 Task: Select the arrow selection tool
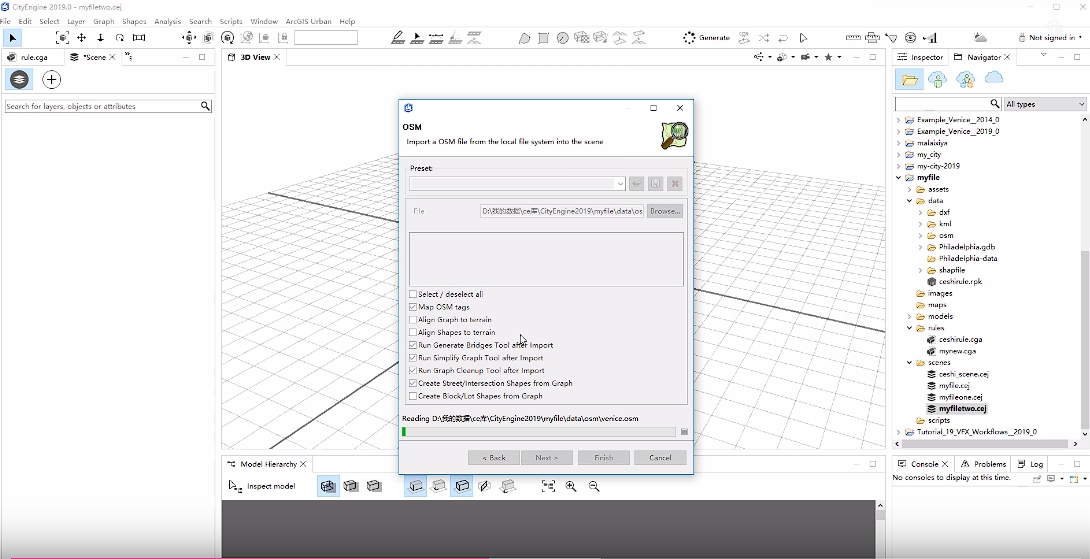tap(13, 38)
